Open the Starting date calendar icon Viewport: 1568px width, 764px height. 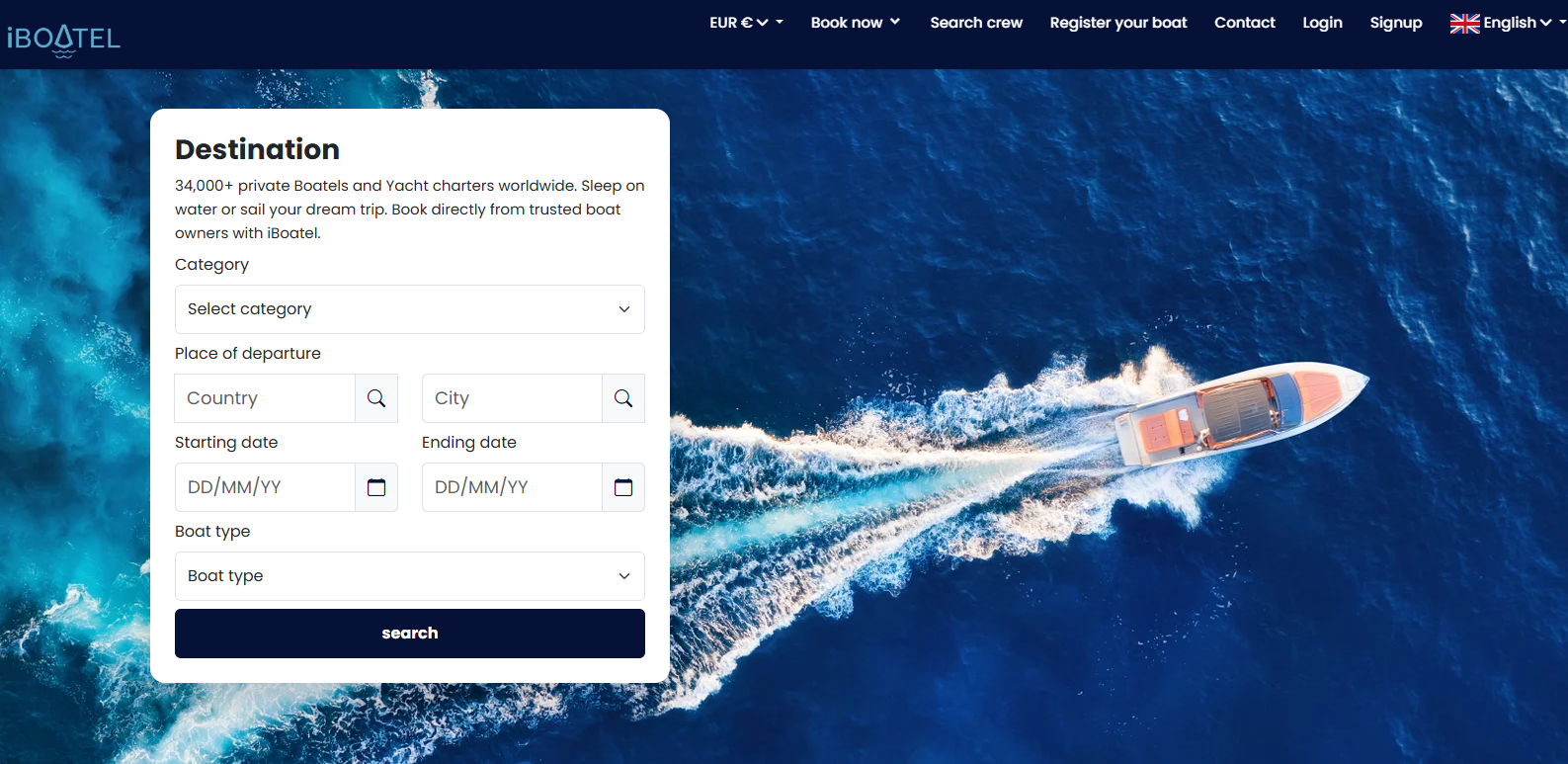point(376,487)
